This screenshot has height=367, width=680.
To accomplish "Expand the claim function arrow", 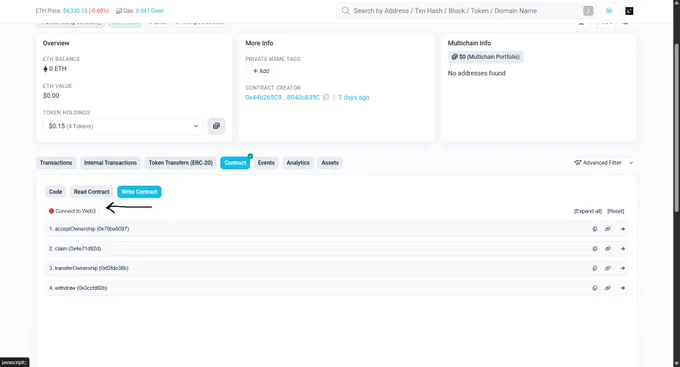I will (622, 249).
